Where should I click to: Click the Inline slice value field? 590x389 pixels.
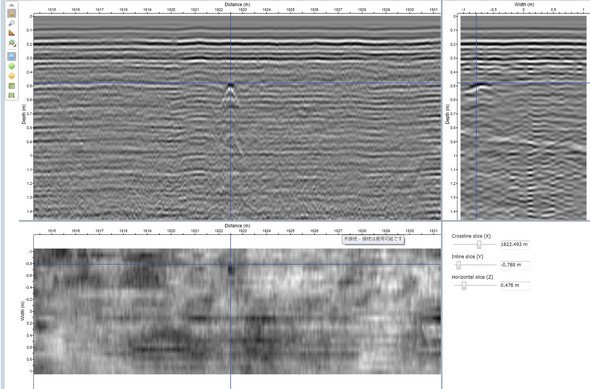pyautogui.click(x=515, y=265)
